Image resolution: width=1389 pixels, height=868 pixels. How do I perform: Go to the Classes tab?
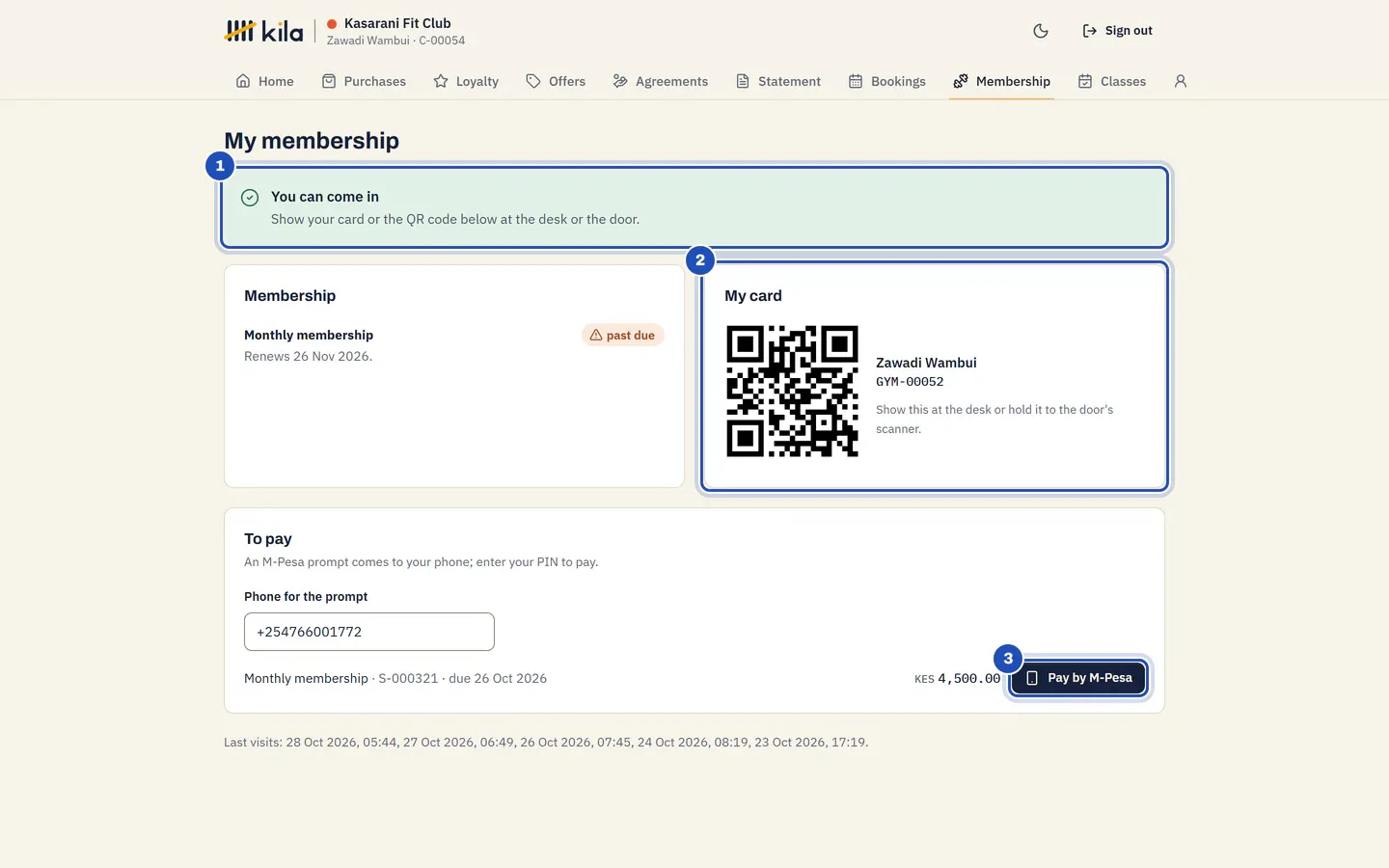1112,81
